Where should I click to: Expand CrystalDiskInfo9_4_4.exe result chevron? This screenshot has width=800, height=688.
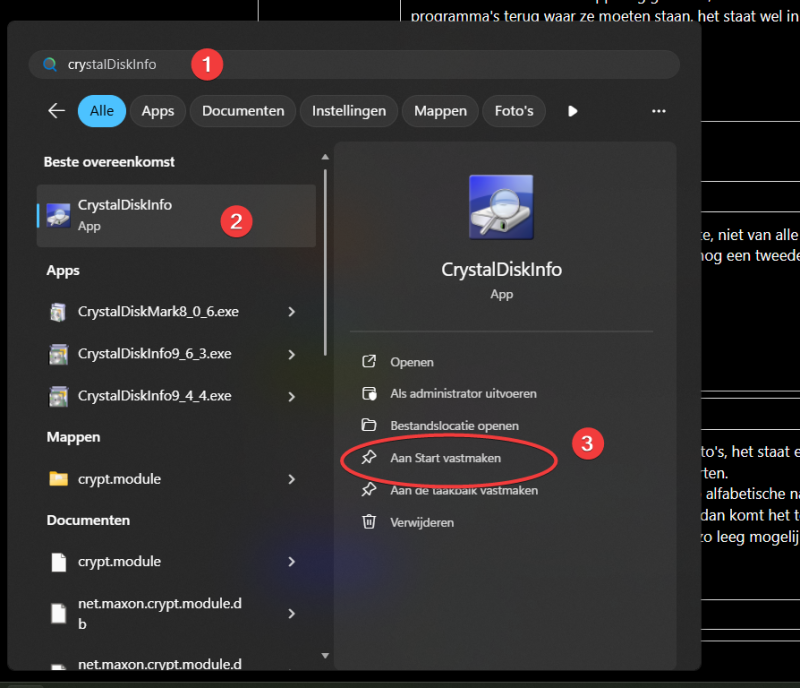click(291, 396)
